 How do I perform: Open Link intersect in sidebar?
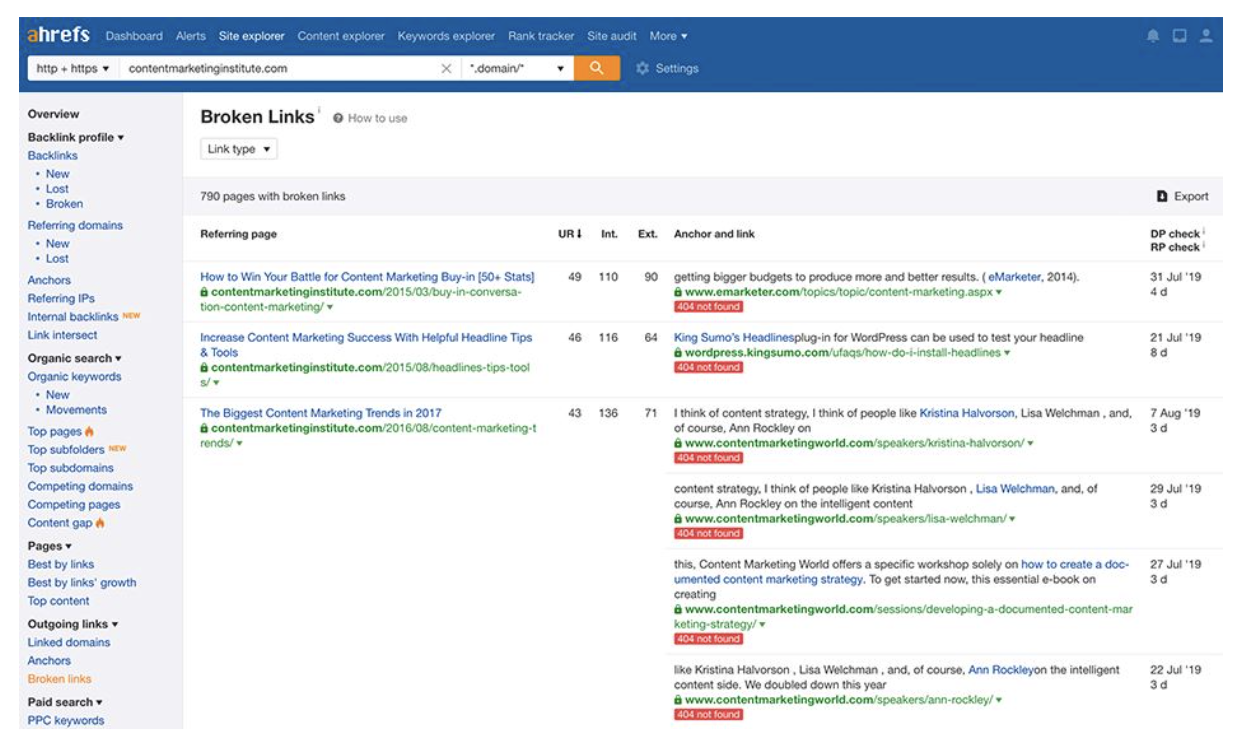63,335
